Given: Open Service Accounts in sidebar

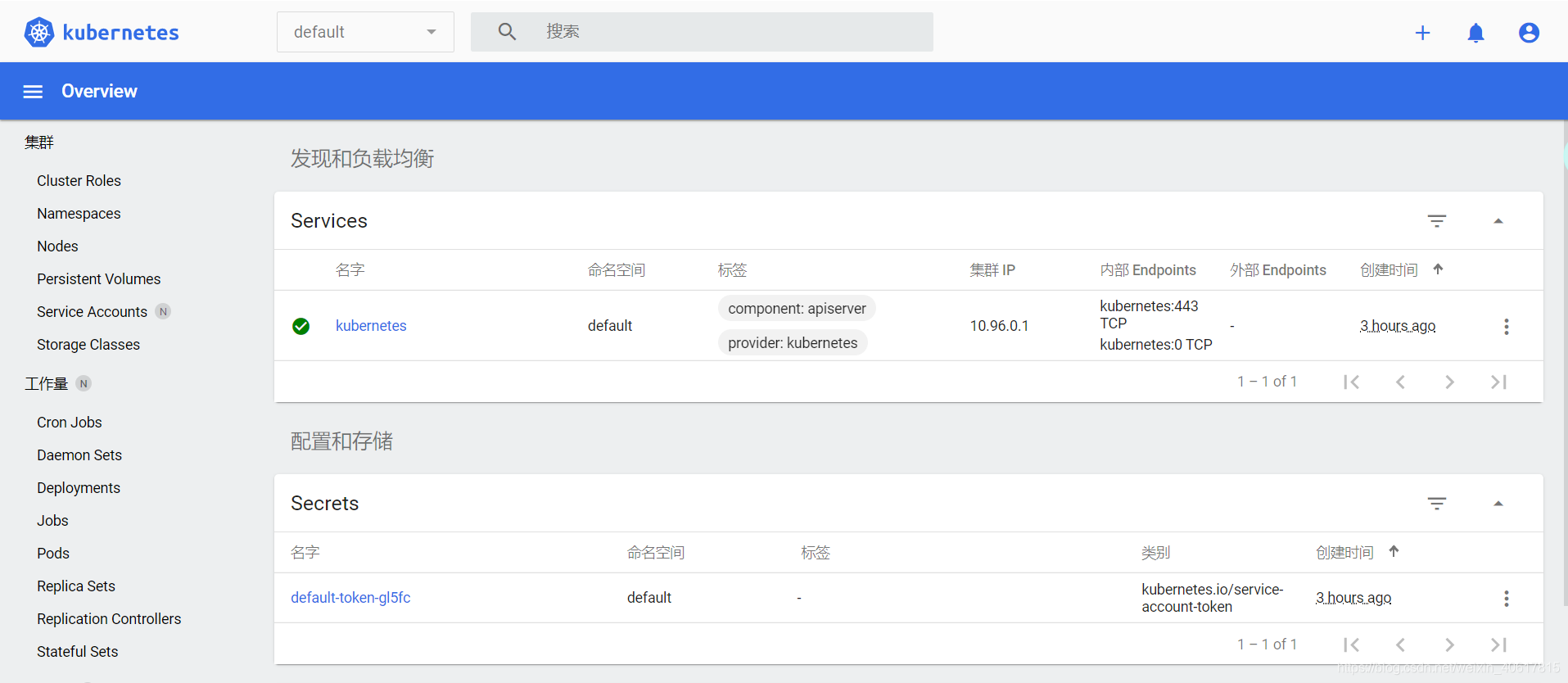Looking at the screenshot, I should point(92,312).
